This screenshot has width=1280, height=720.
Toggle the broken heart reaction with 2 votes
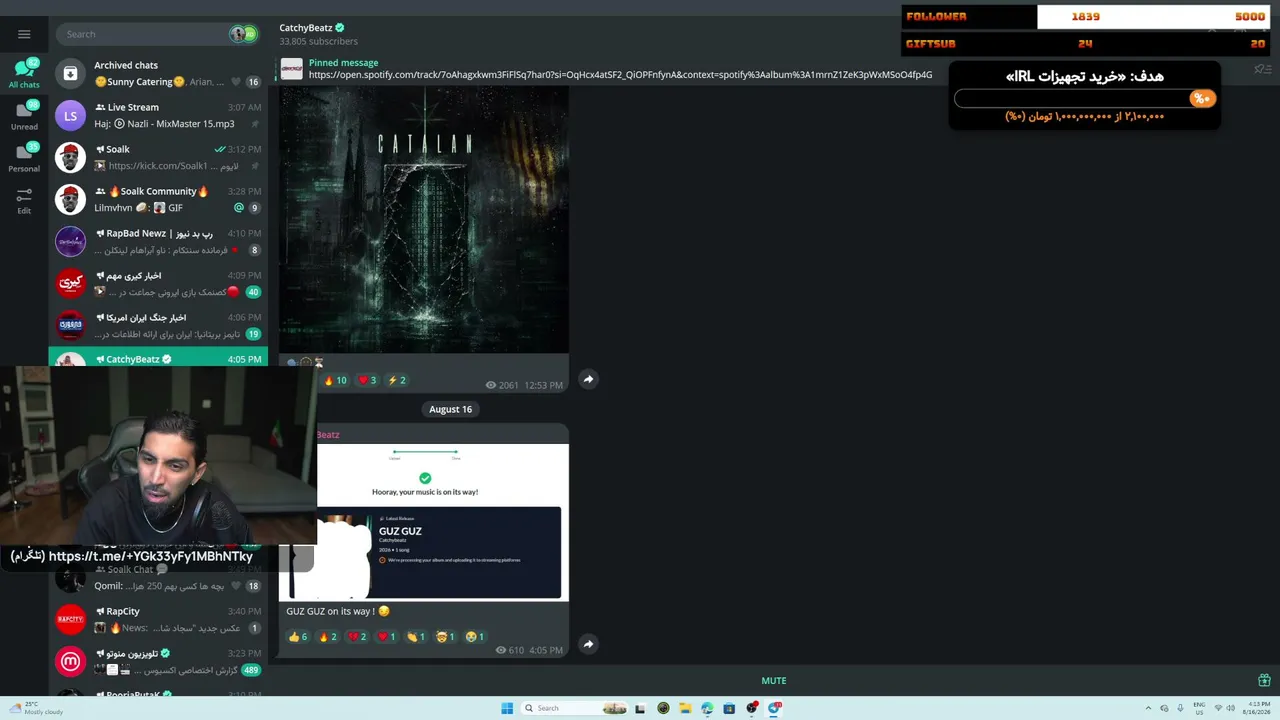point(357,637)
